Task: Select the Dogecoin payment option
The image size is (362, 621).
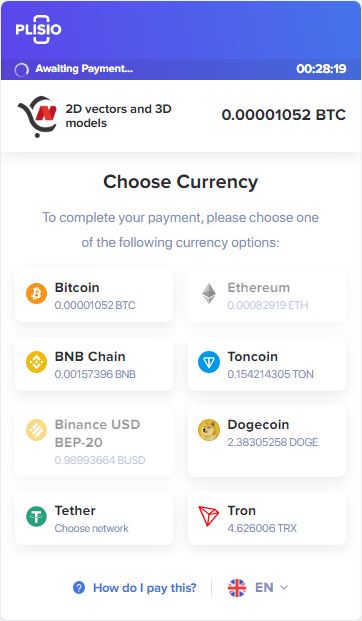Action: (267, 442)
